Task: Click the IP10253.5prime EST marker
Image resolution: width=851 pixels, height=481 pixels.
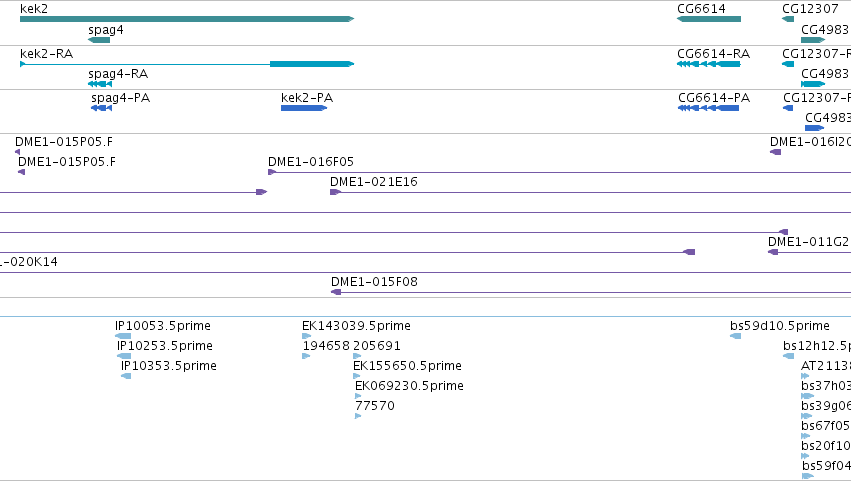Action: 124,356
